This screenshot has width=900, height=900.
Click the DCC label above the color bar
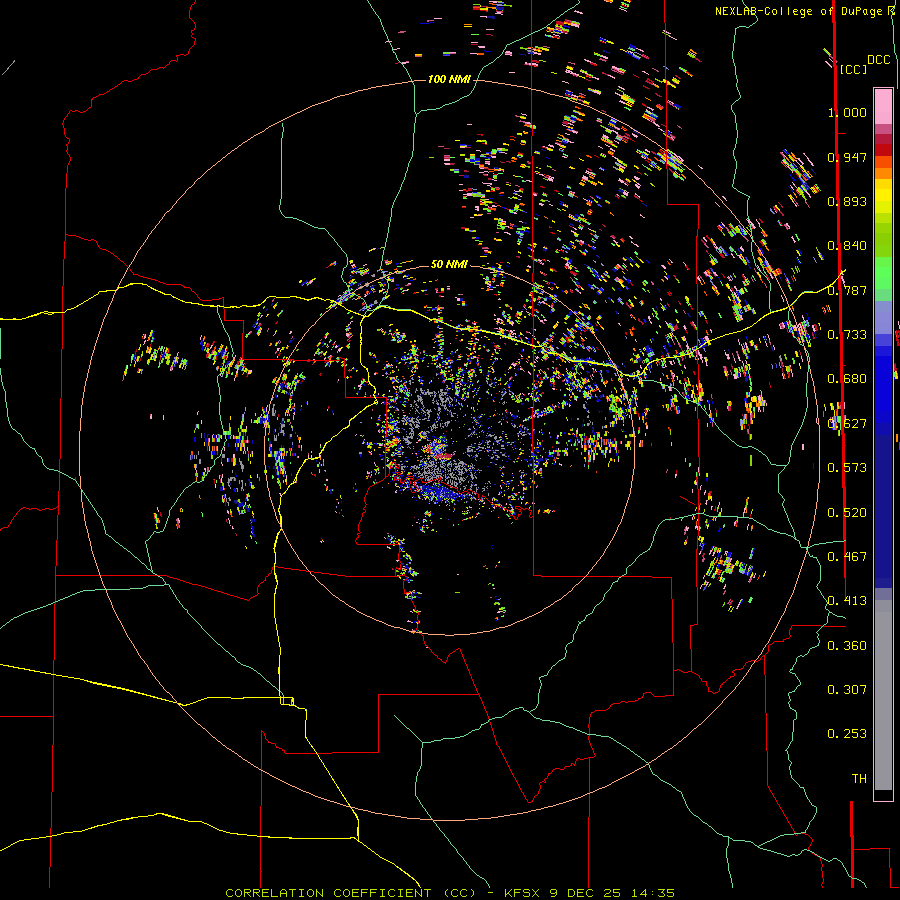click(x=879, y=60)
